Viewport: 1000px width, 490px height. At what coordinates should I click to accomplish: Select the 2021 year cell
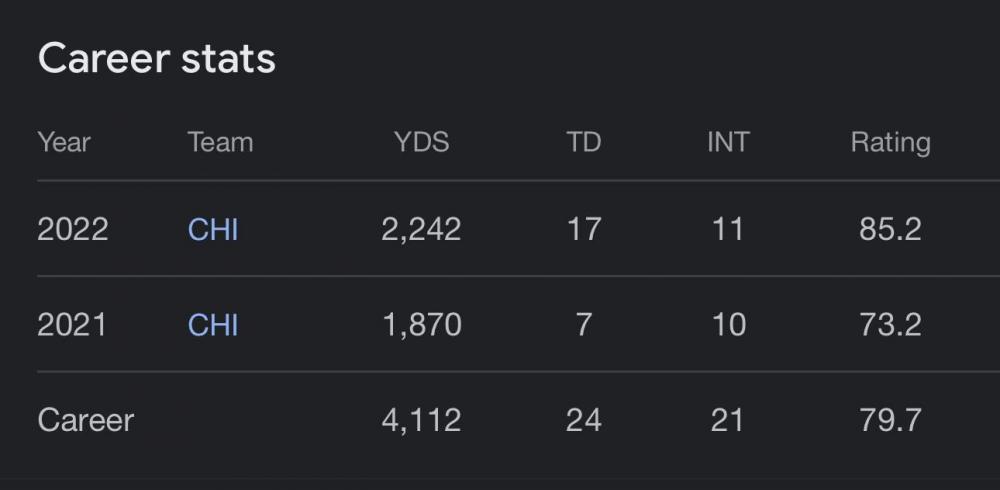72,325
